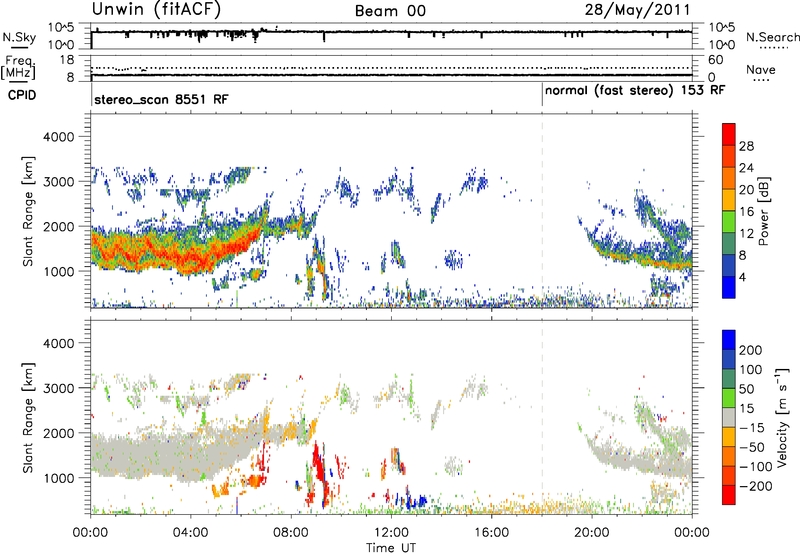Select the 'N.Search' legend label
The image size is (800, 554).
click(x=773, y=37)
